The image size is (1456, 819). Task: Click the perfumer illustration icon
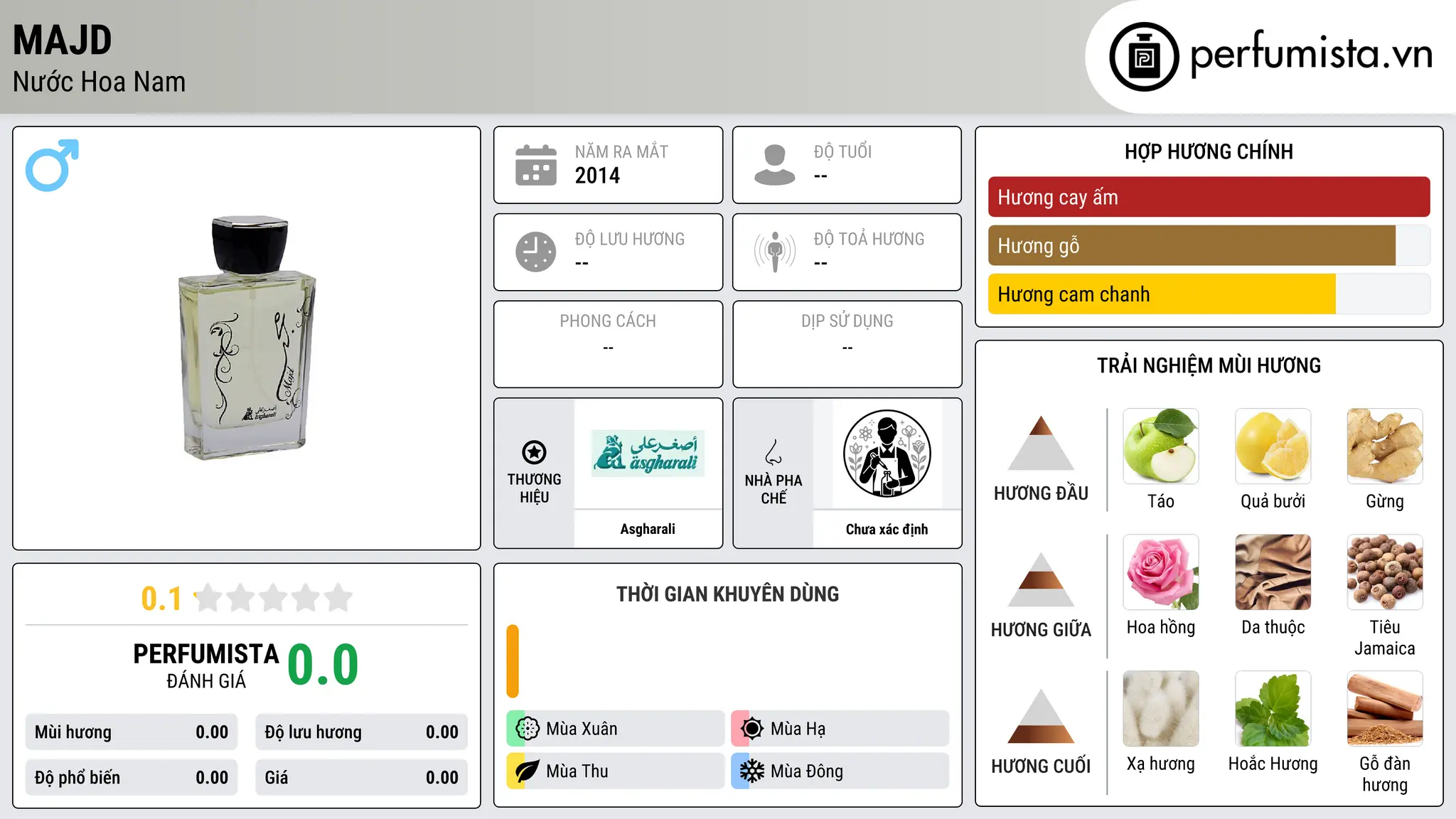click(x=887, y=454)
